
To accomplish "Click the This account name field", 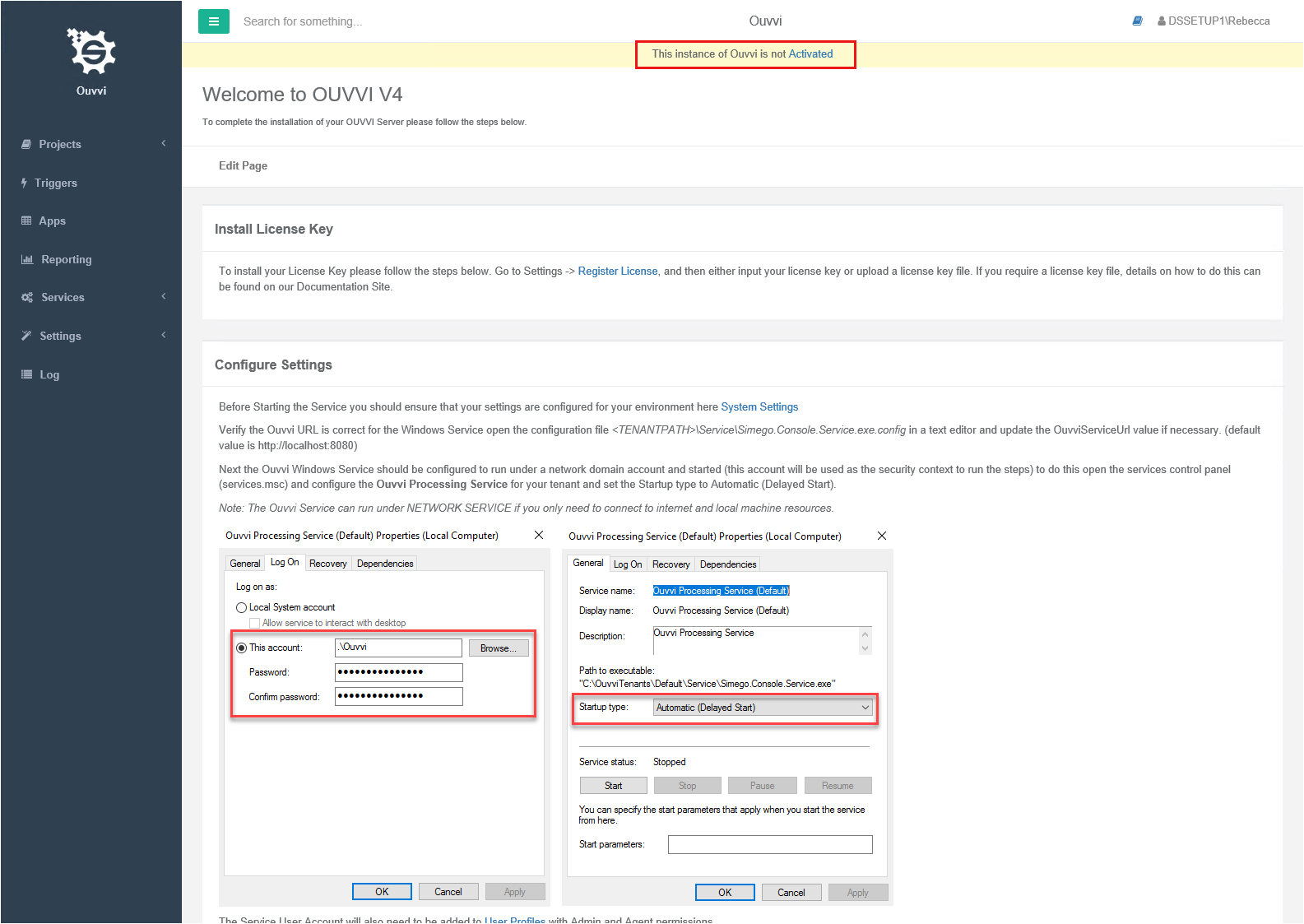I will [x=398, y=648].
